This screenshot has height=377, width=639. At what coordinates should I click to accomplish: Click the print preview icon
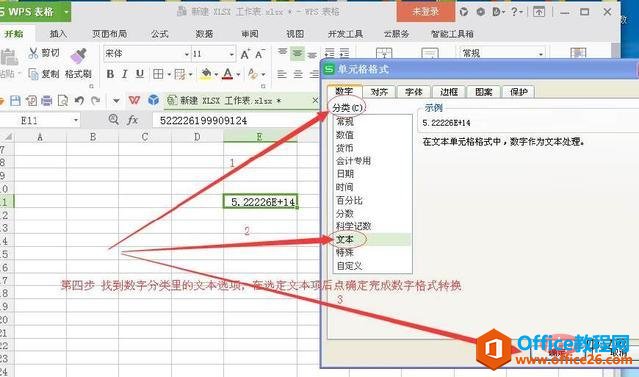point(63,100)
